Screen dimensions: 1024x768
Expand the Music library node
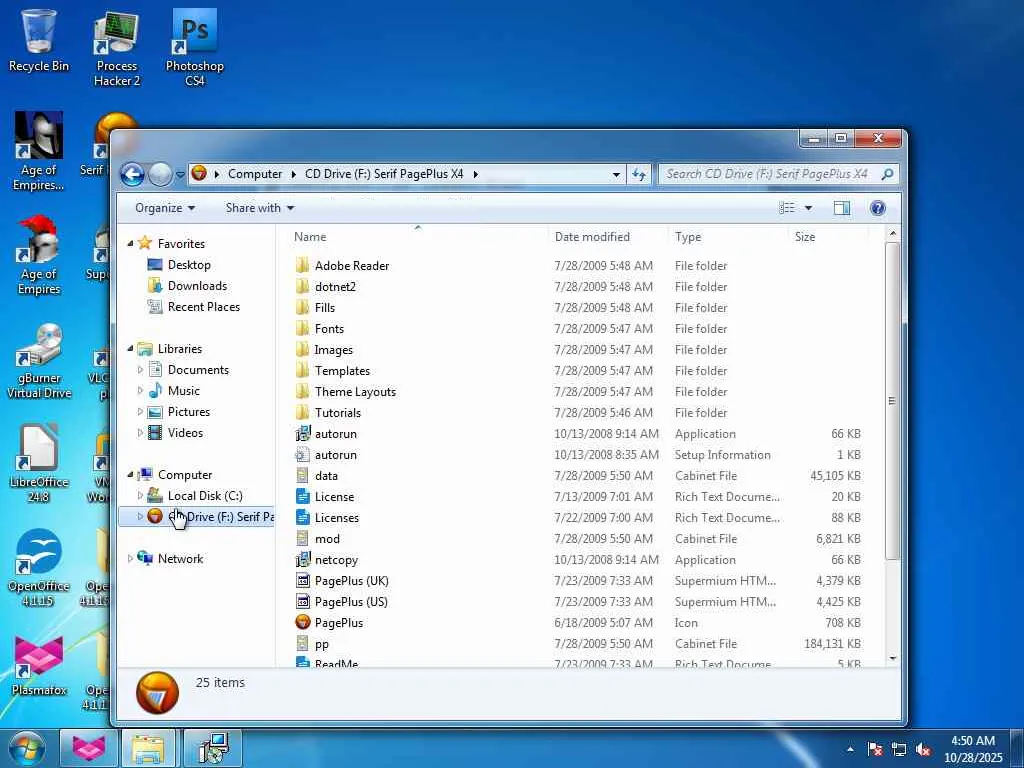coord(140,391)
